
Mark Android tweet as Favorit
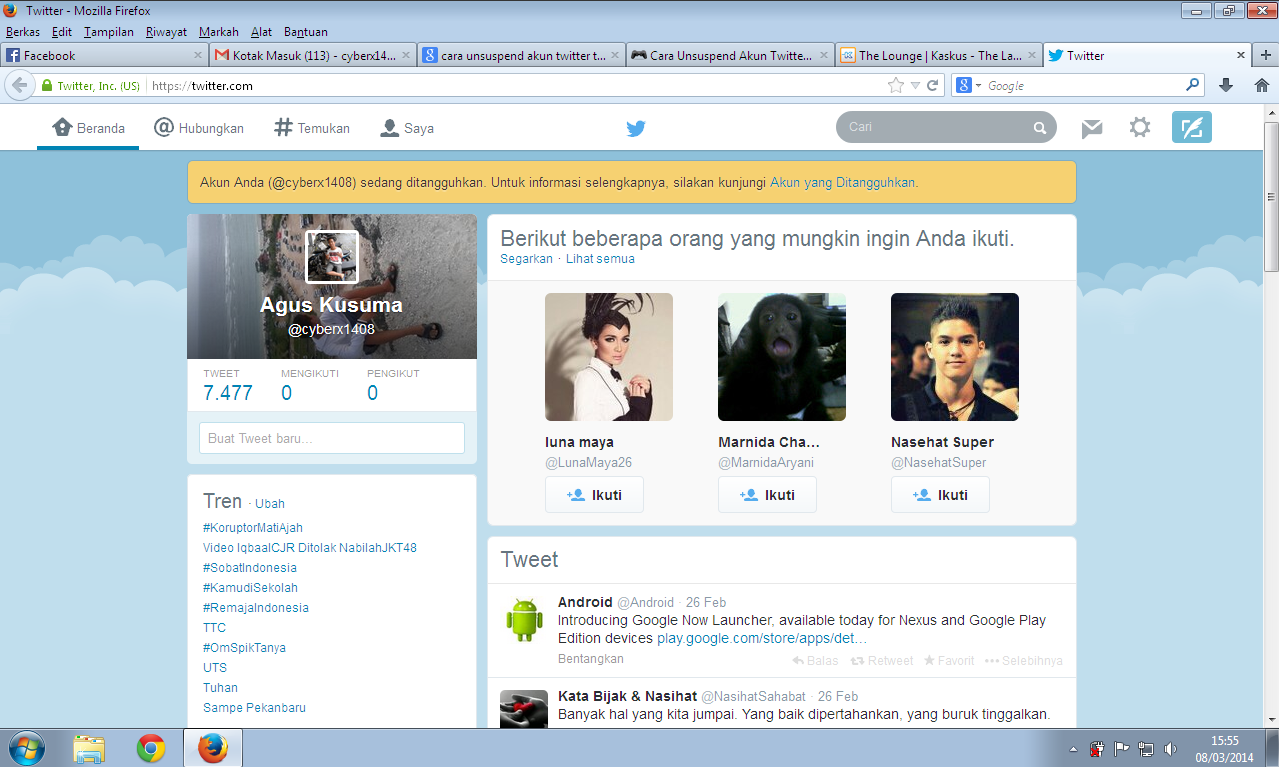pos(949,661)
